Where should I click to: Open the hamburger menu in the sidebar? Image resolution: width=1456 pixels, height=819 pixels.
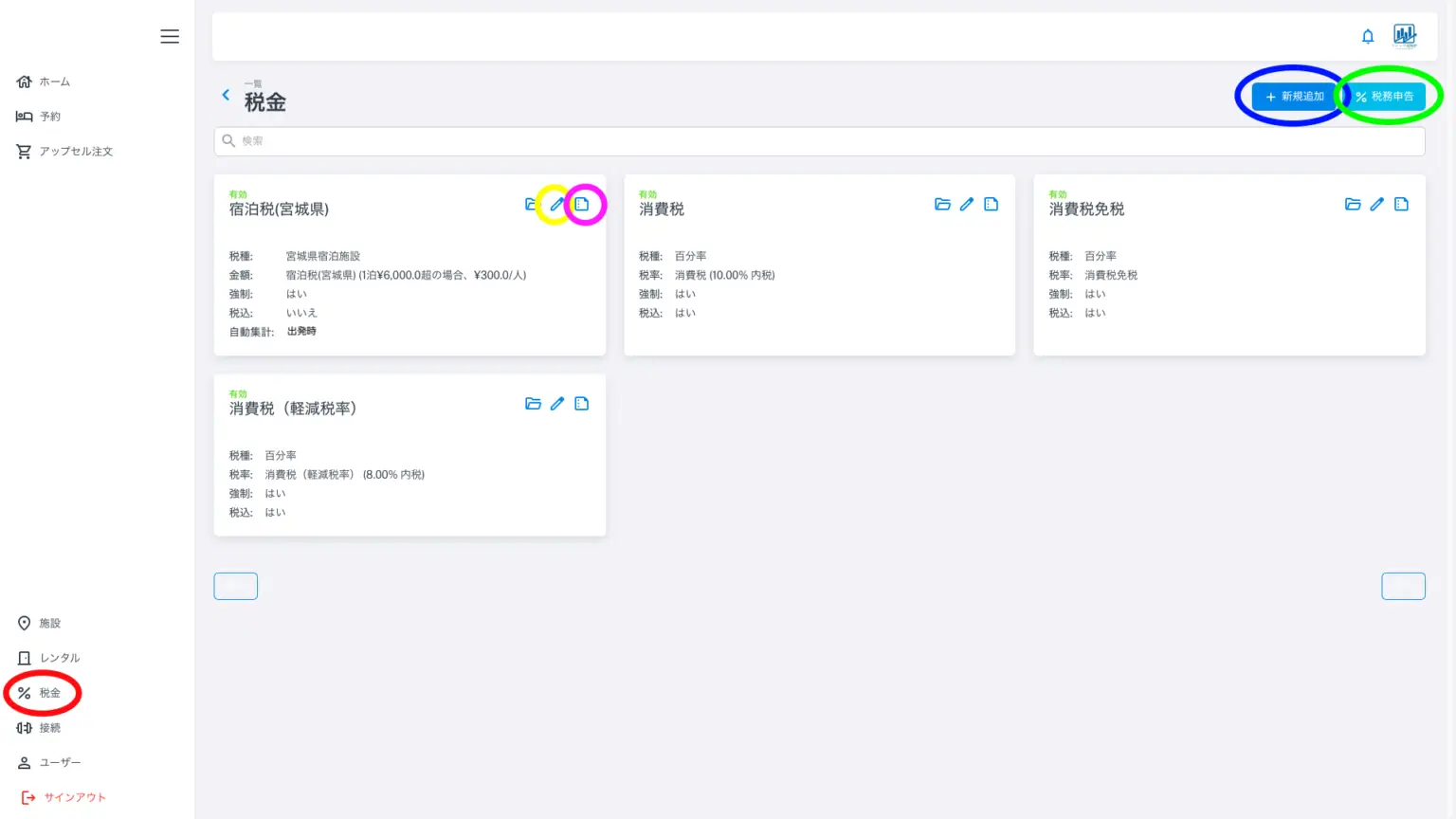170,36
